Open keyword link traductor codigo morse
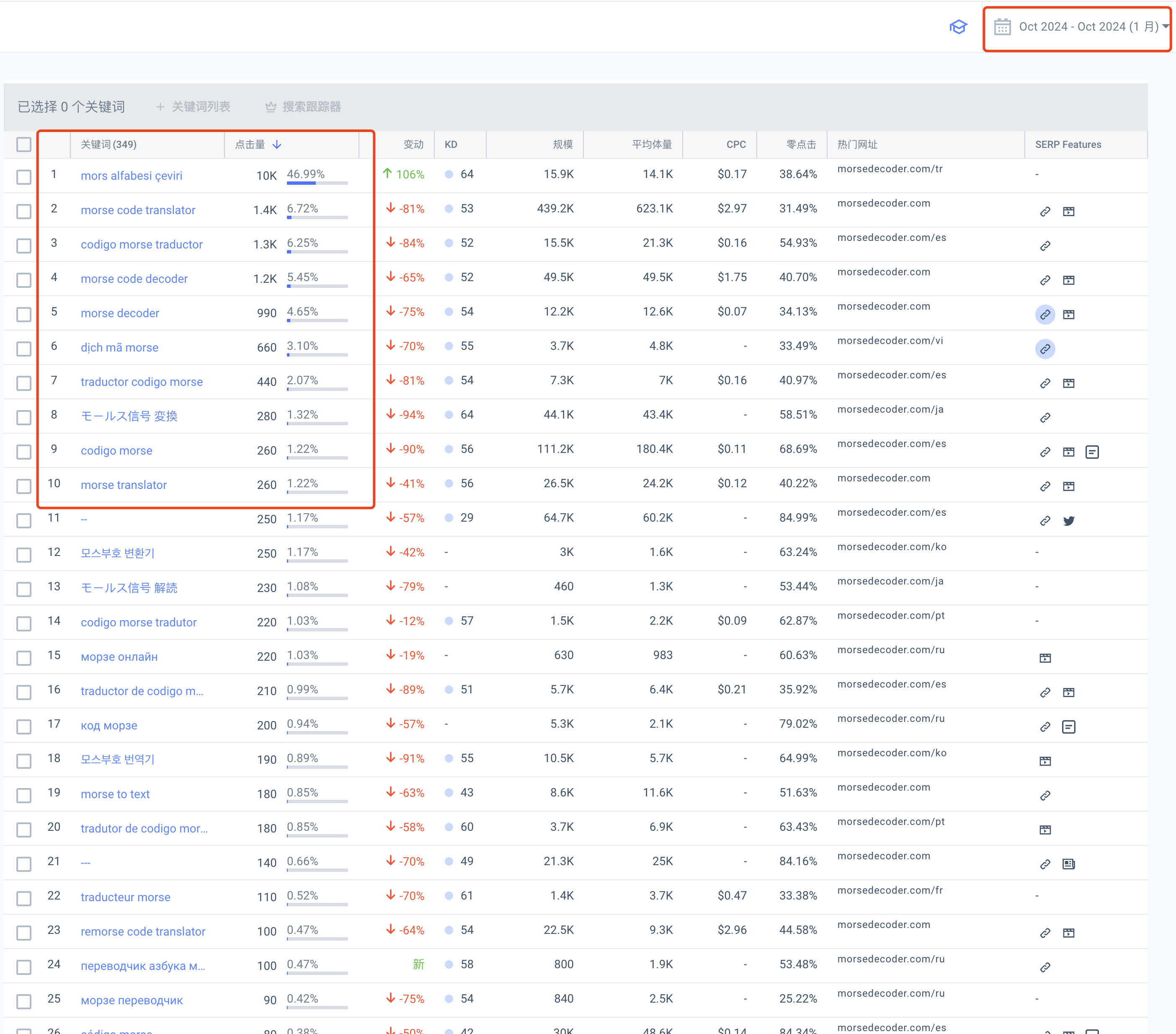Screen dimensions: 1176x1034 click(142, 382)
